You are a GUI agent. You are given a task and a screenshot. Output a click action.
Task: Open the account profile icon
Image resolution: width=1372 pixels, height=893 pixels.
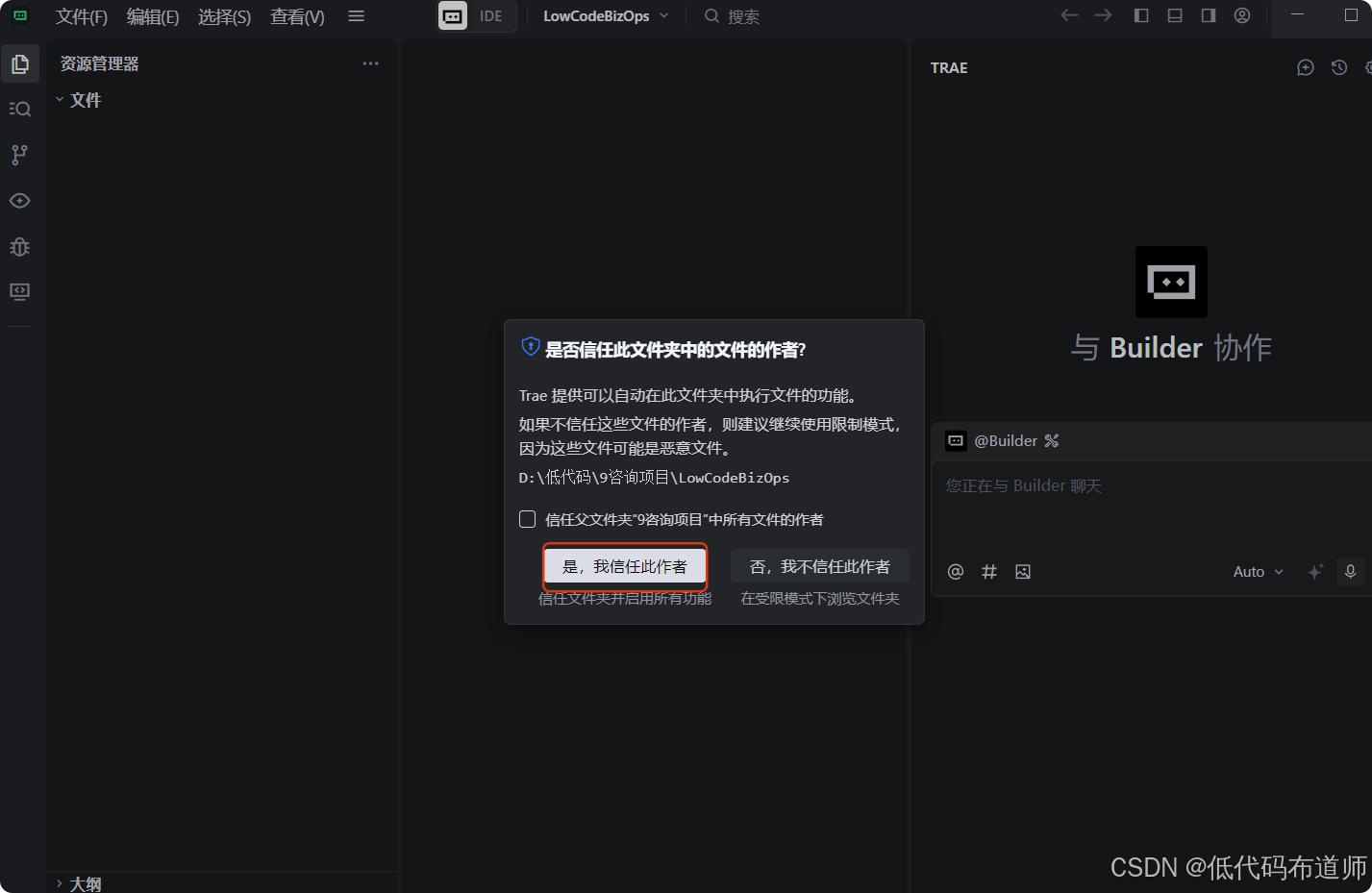click(1242, 15)
